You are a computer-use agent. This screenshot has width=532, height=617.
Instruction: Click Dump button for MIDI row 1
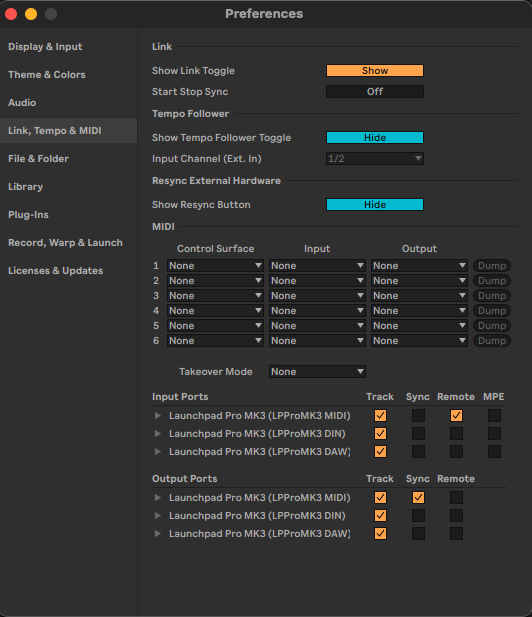(492, 266)
